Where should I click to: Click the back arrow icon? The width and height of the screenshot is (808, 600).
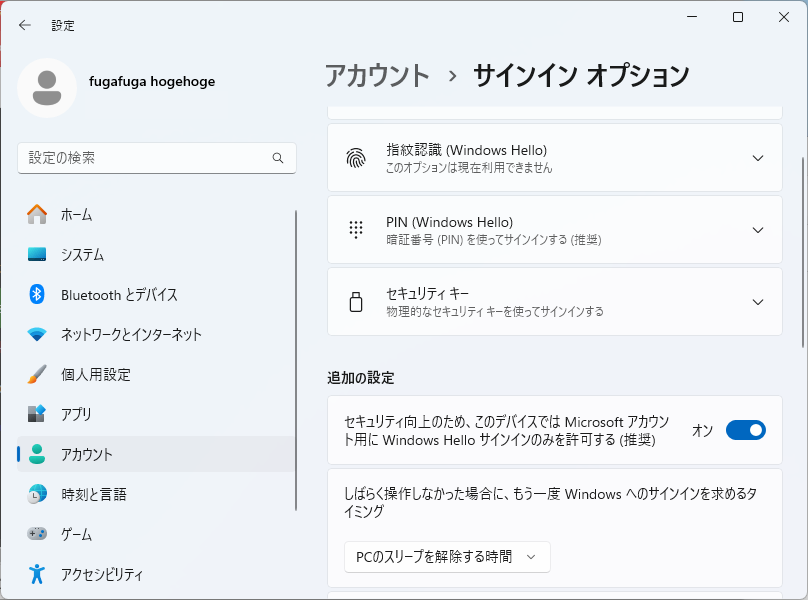(25, 25)
